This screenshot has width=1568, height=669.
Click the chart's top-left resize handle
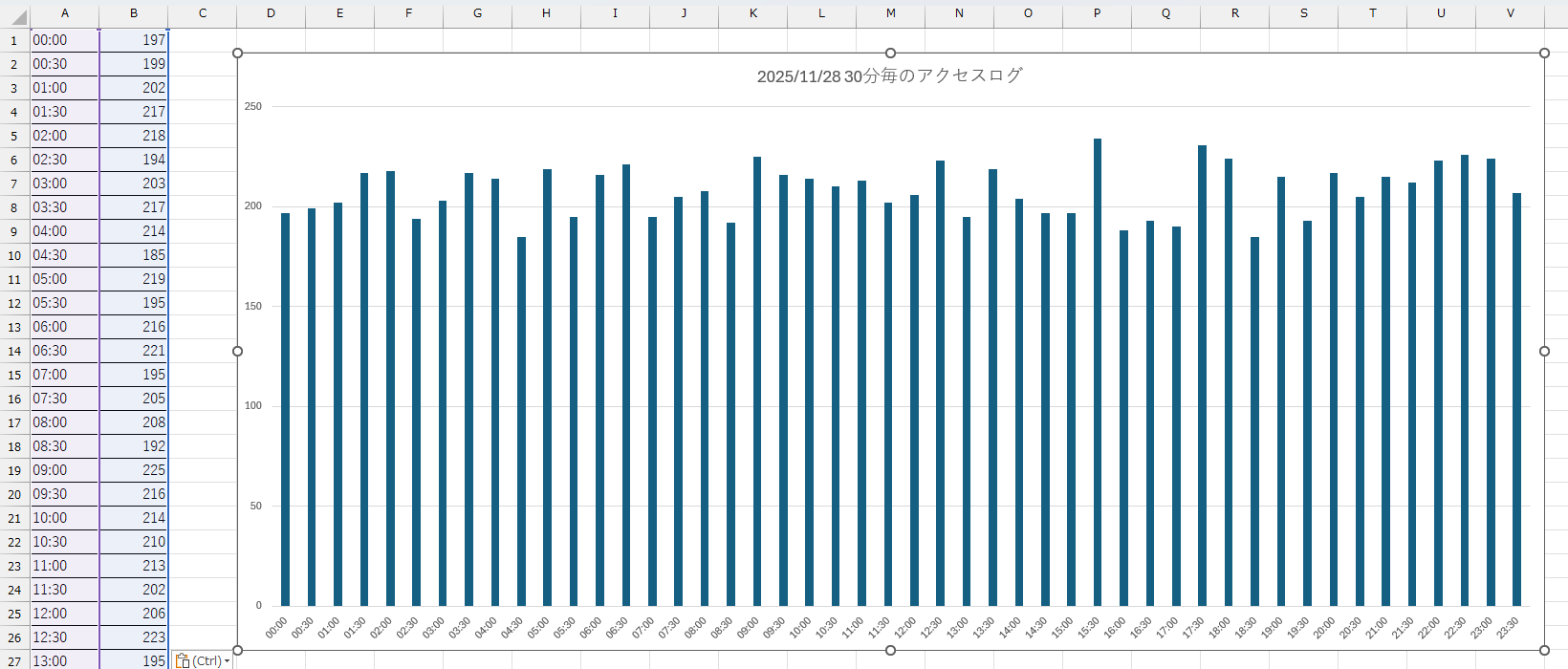(238, 54)
